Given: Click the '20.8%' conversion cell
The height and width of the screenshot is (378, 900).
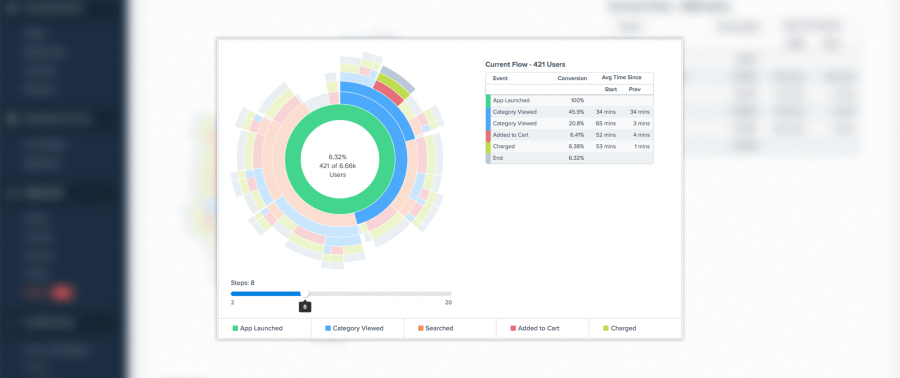Looking at the screenshot, I should pyautogui.click(x=576, y=123).
